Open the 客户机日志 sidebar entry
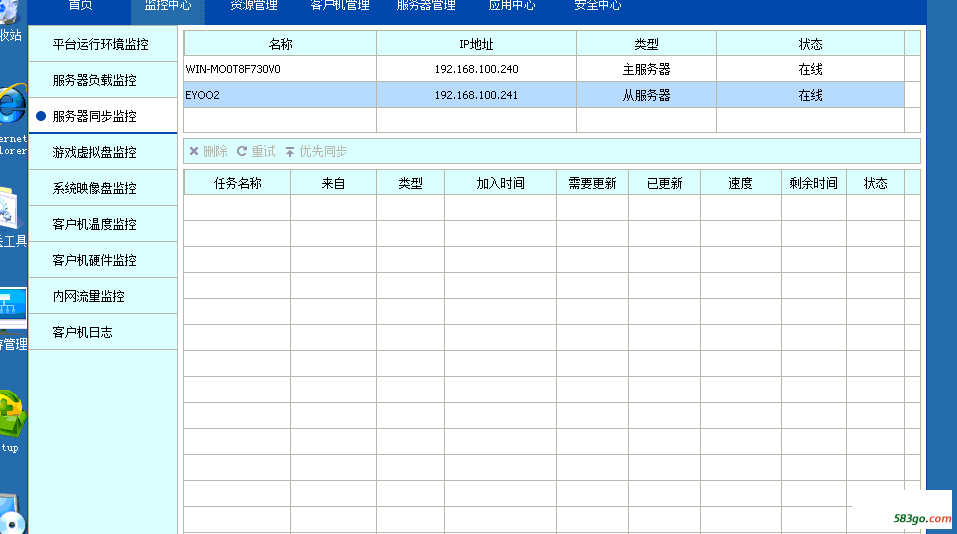This screenshot has width=957, height=534. (82, 332)
